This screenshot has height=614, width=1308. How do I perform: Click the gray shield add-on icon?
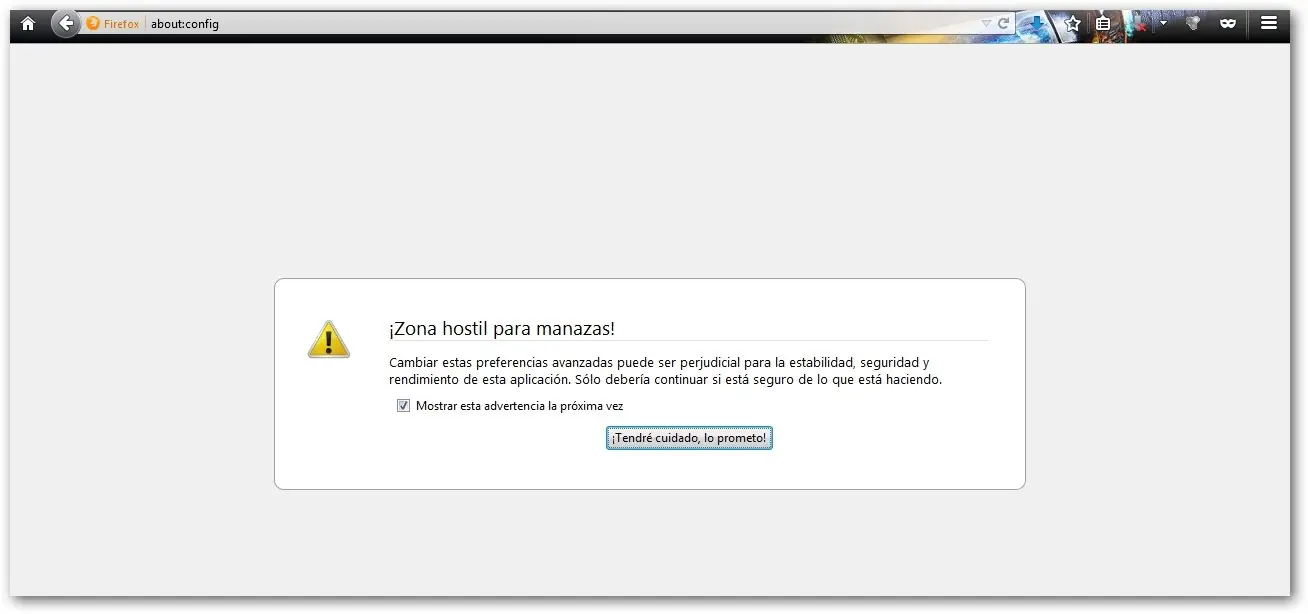(x=1192, y=23)
